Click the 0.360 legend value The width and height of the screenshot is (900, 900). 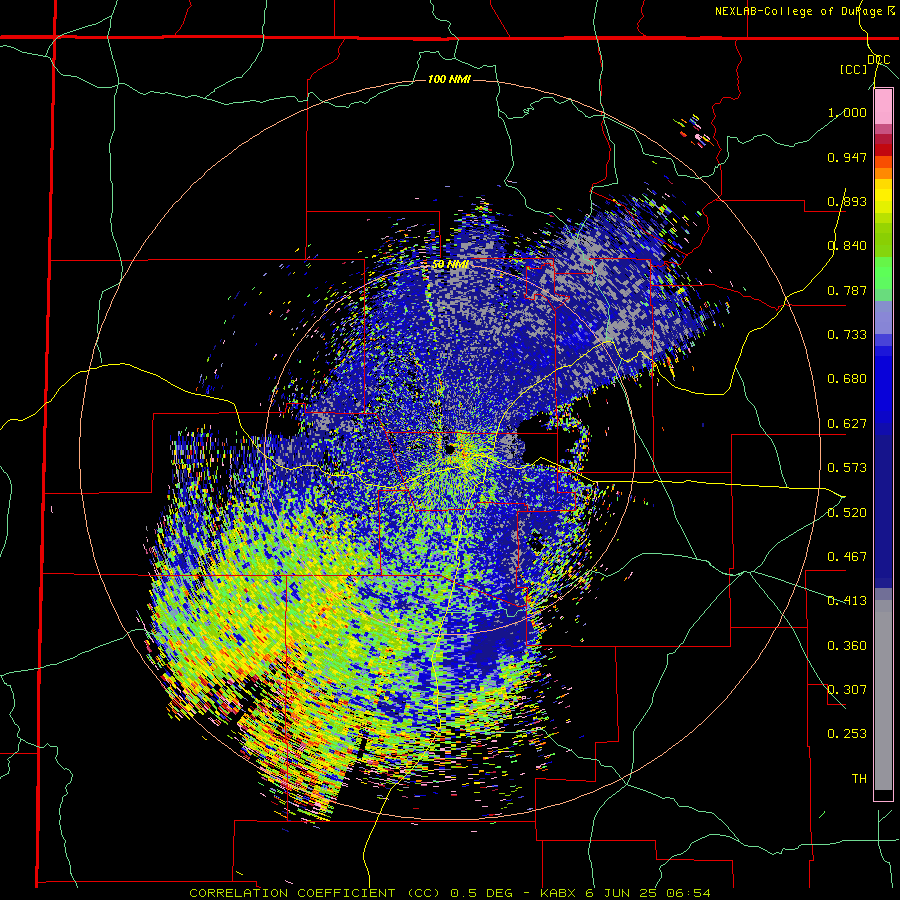pos(847,646)
